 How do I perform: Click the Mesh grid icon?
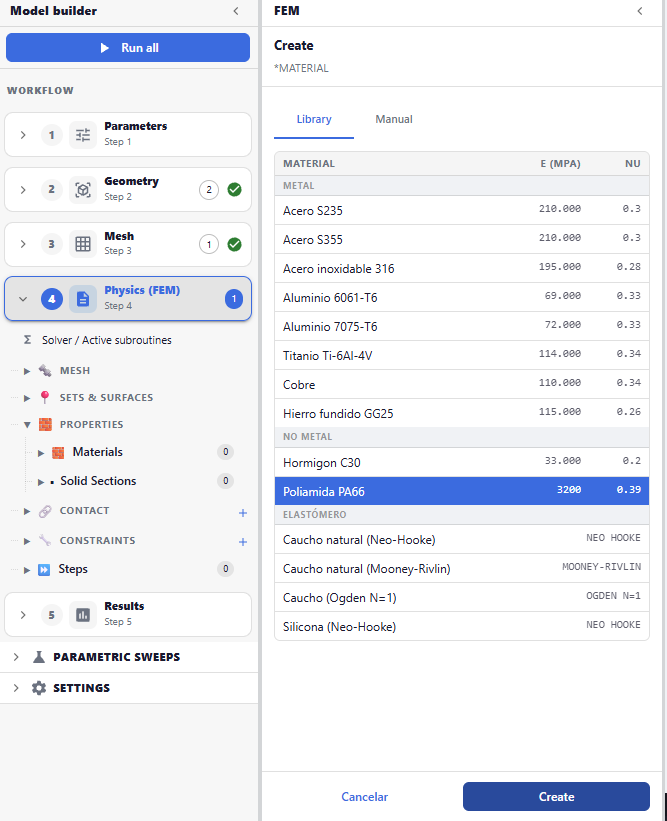click(83, 244)
